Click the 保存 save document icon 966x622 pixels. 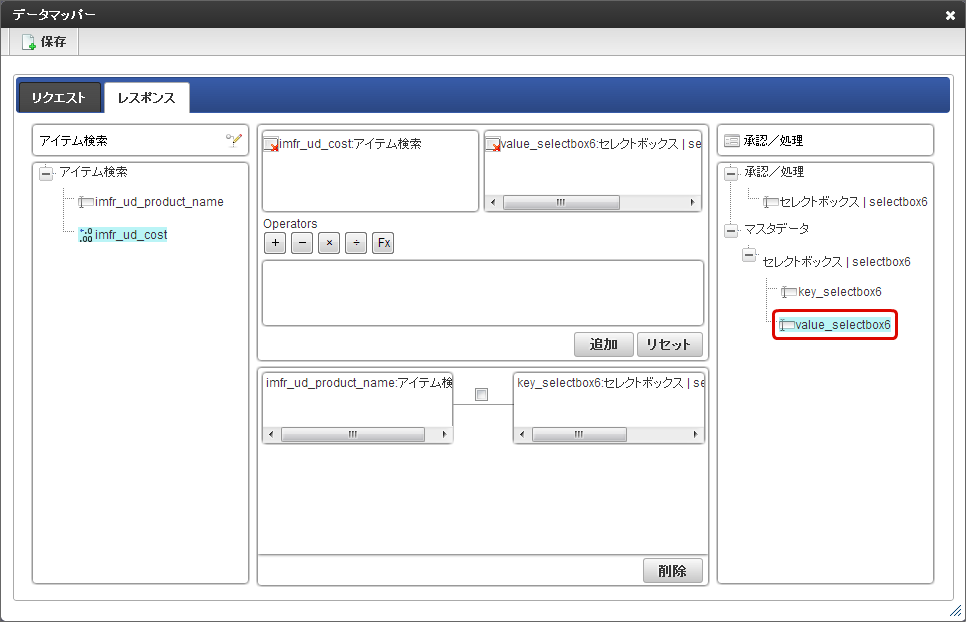pos(28,42)
